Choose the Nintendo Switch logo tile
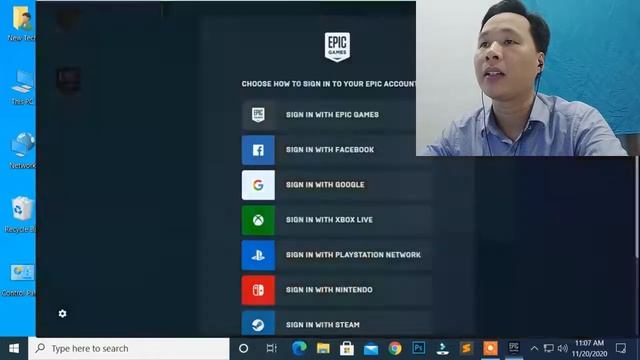 click(x=258, y=291)
